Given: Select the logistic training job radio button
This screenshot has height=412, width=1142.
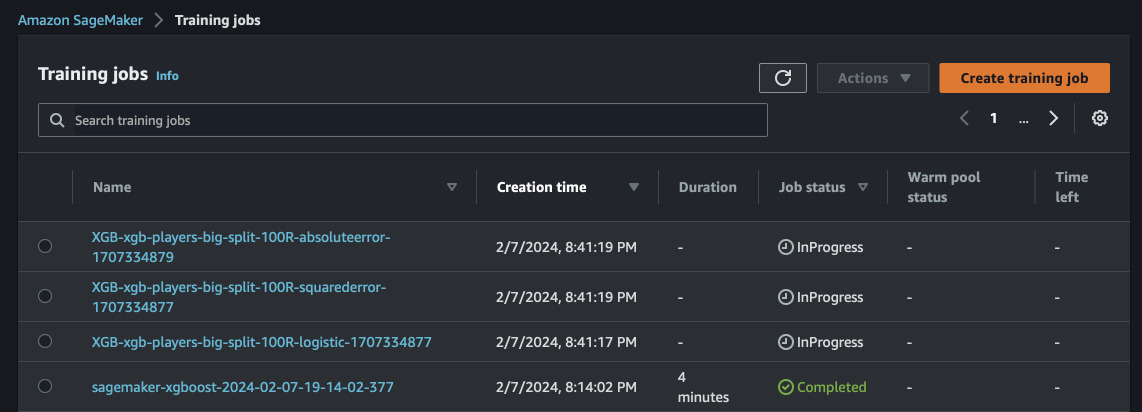Looking at the screenshot, I should tap(45, 342).
